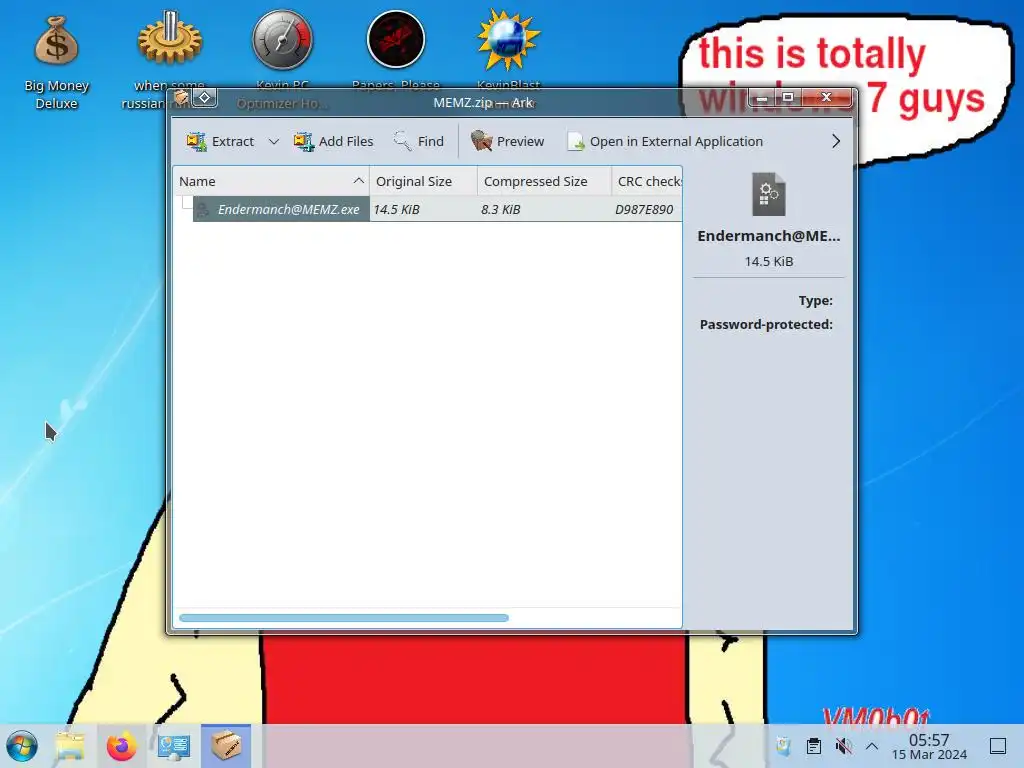Open the system settings taskbar icon
Viewport: 1024px width, 768px height.
tap(174, 746)
